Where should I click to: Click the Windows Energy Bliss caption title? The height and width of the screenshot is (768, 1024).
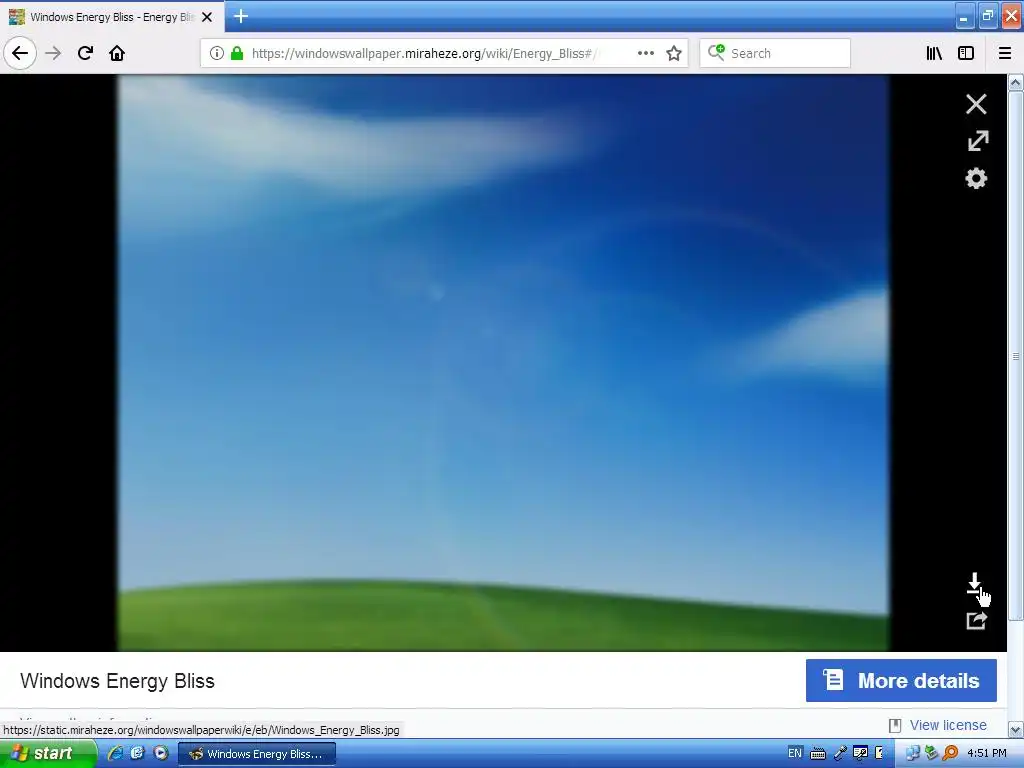point(118,680)
